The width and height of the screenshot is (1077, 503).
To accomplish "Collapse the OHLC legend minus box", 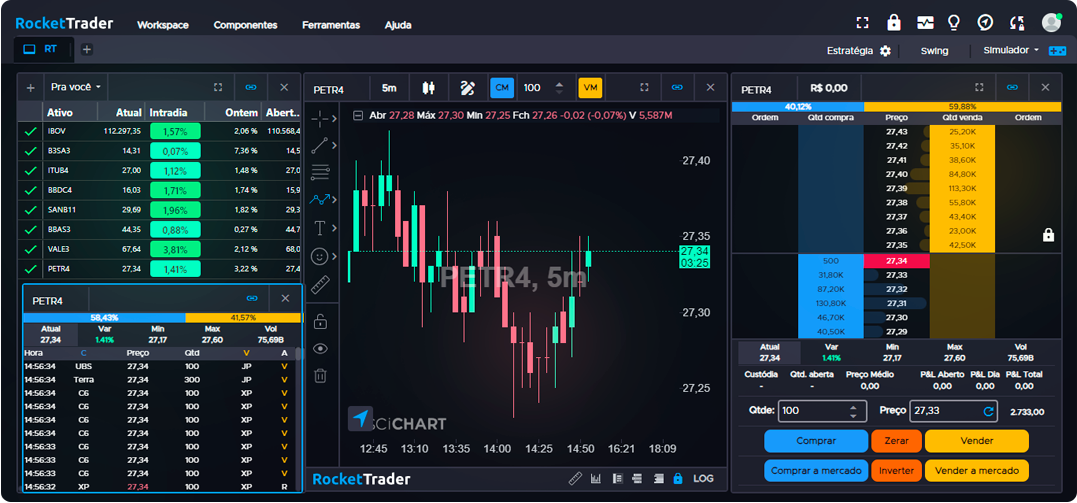I will click(x=358, y=115).
